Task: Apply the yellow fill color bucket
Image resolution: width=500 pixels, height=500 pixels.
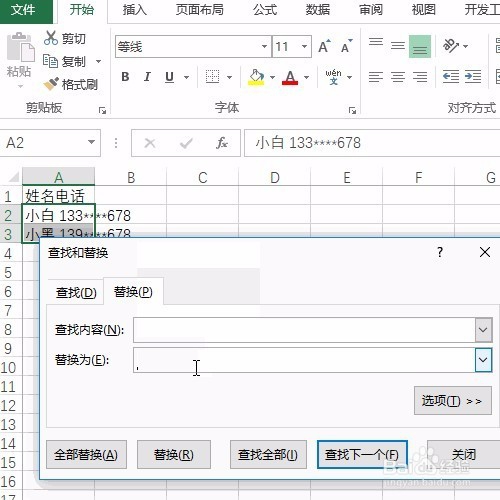Action: pyautogui.click(x=256, y=77)
